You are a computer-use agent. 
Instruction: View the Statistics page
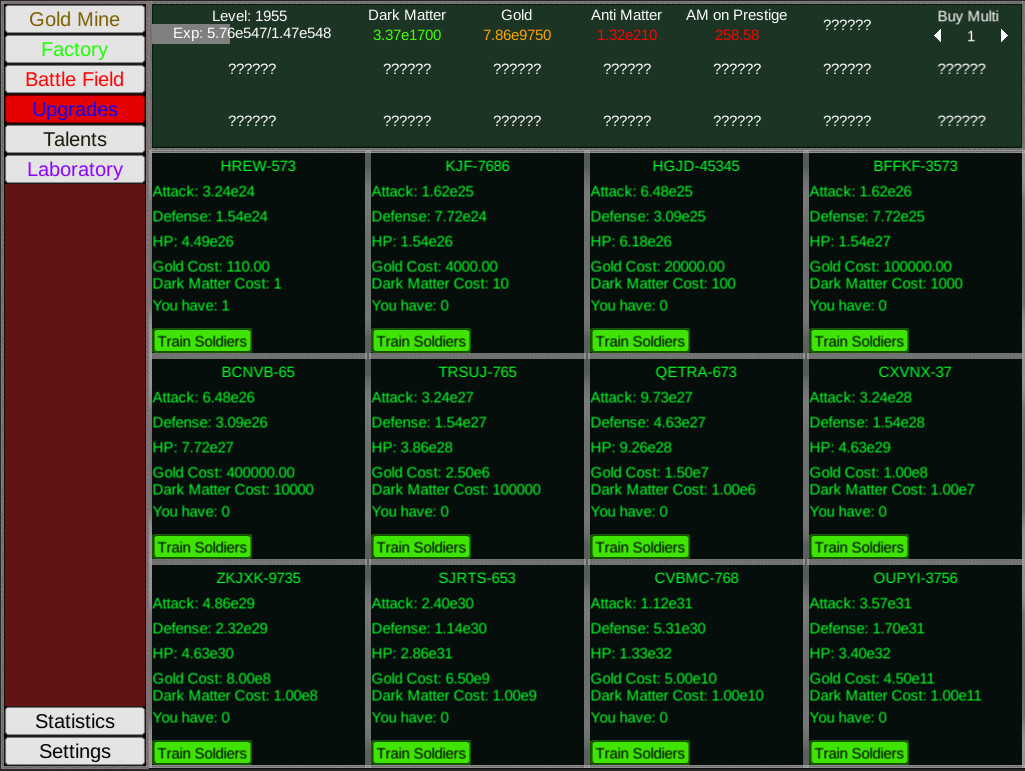(75, 721)
